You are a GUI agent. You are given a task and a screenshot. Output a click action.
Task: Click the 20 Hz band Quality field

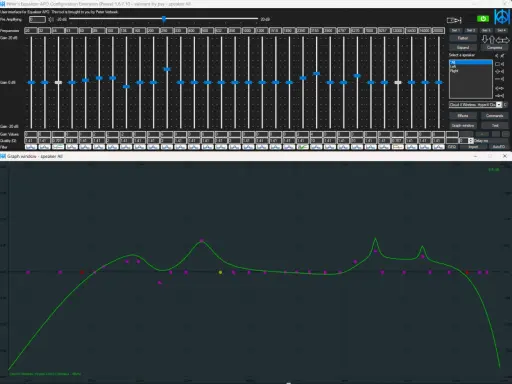tap(31, 141)
